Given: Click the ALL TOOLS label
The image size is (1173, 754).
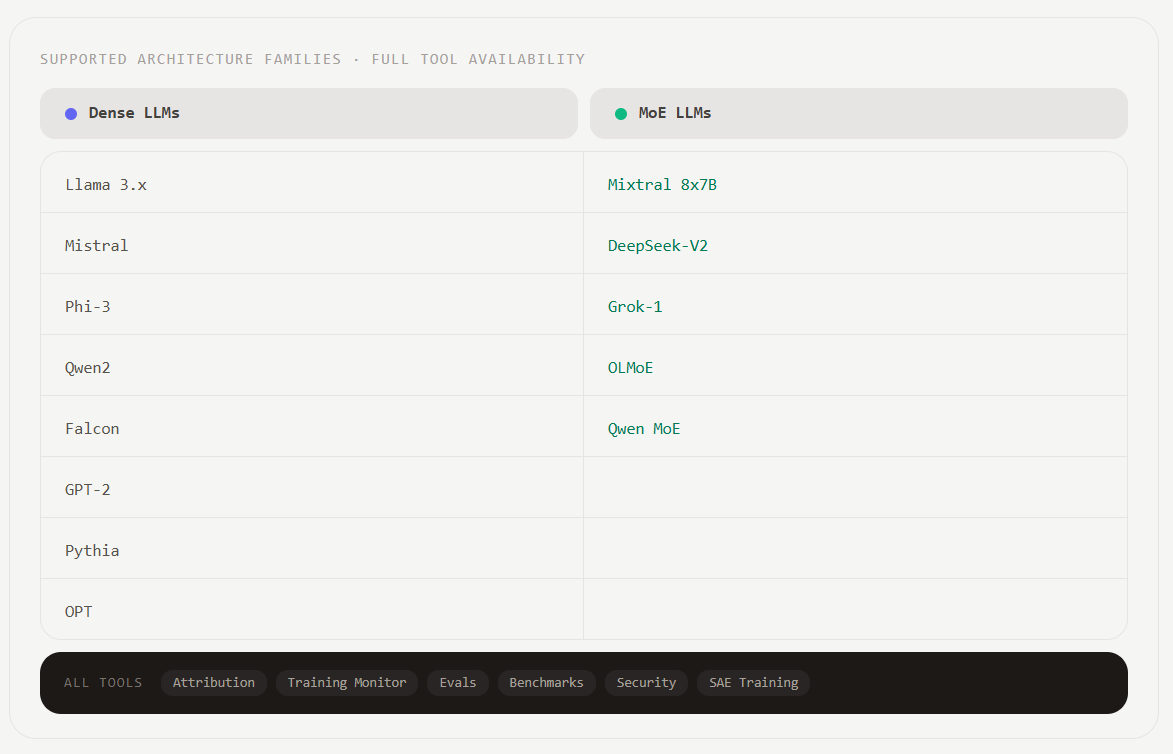Looking at the screenshot, I should point(103,683).
